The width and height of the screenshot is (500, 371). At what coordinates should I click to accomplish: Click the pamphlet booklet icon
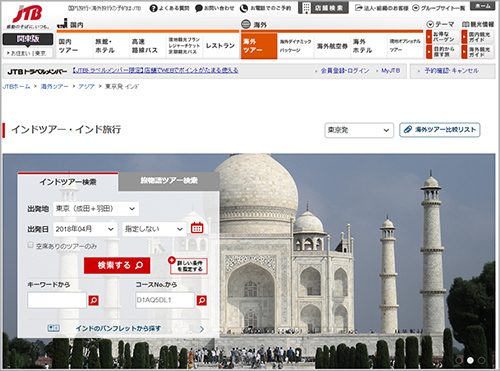54,328
